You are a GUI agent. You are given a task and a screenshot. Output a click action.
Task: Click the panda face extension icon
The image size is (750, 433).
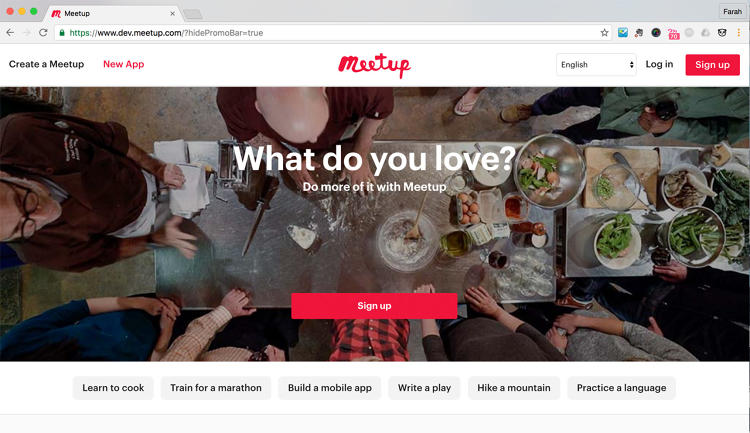pos(722,33)
